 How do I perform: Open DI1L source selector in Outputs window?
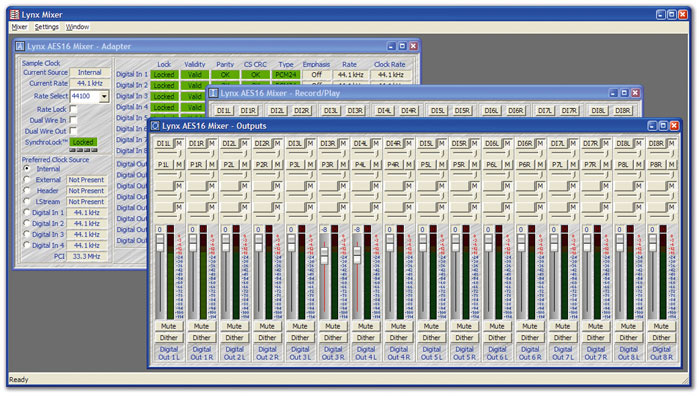(163, 143)
